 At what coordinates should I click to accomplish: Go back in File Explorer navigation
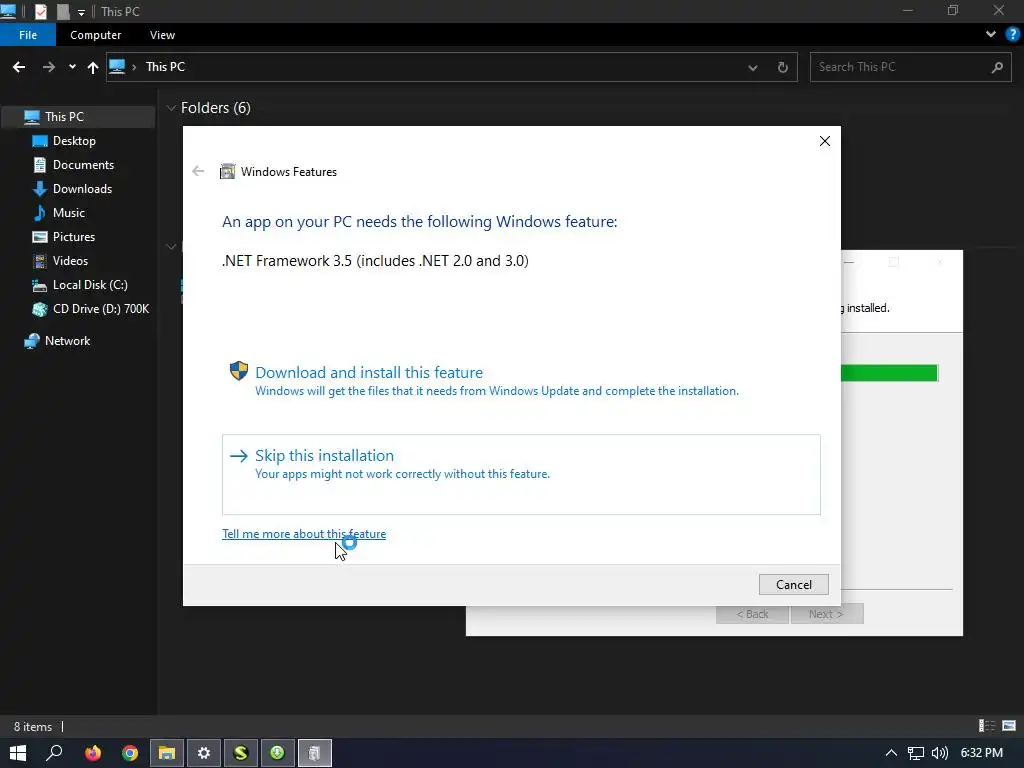(19, 67)
